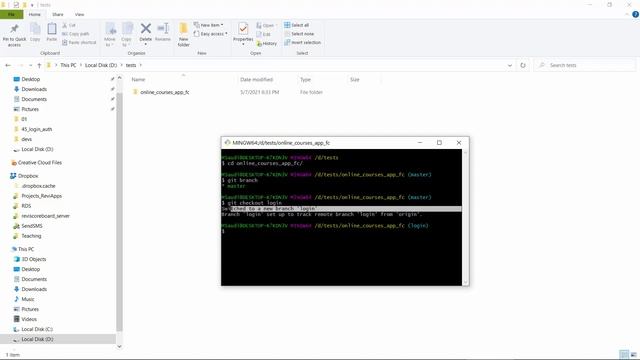
Task: Open the Easy access dropdown
Action: tap(211, 34)
